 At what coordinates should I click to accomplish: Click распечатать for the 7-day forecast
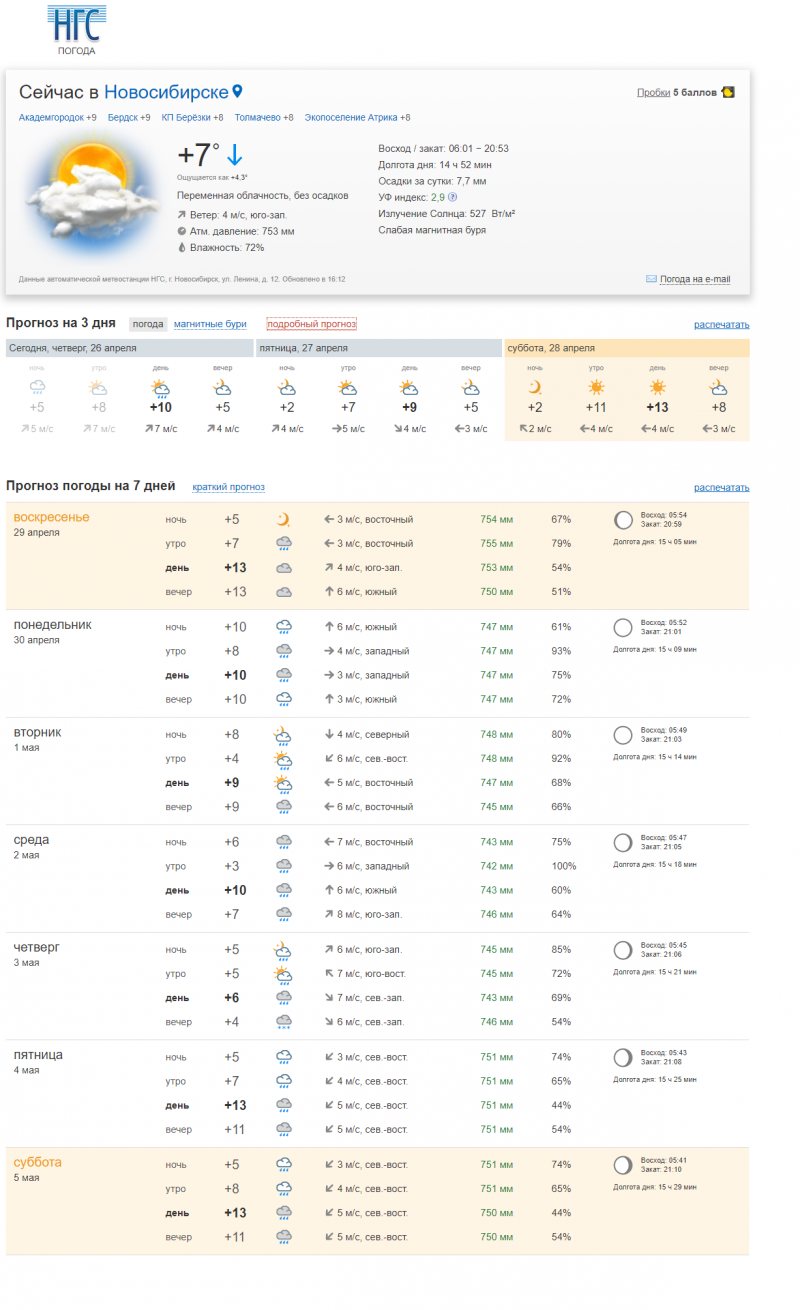pos(721,488)
